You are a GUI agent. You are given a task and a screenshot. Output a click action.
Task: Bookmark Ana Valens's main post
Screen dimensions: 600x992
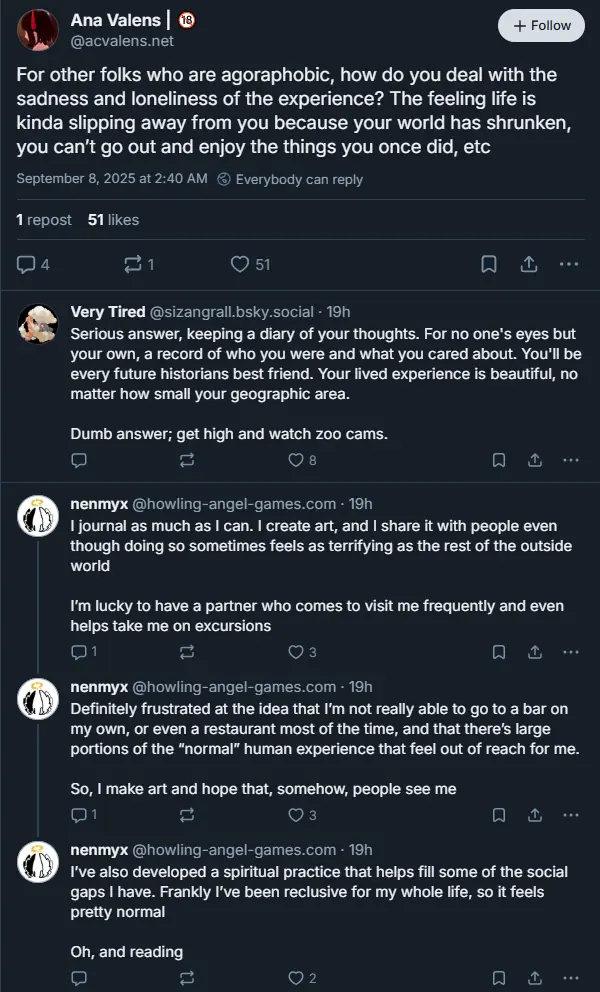(489, 264)
